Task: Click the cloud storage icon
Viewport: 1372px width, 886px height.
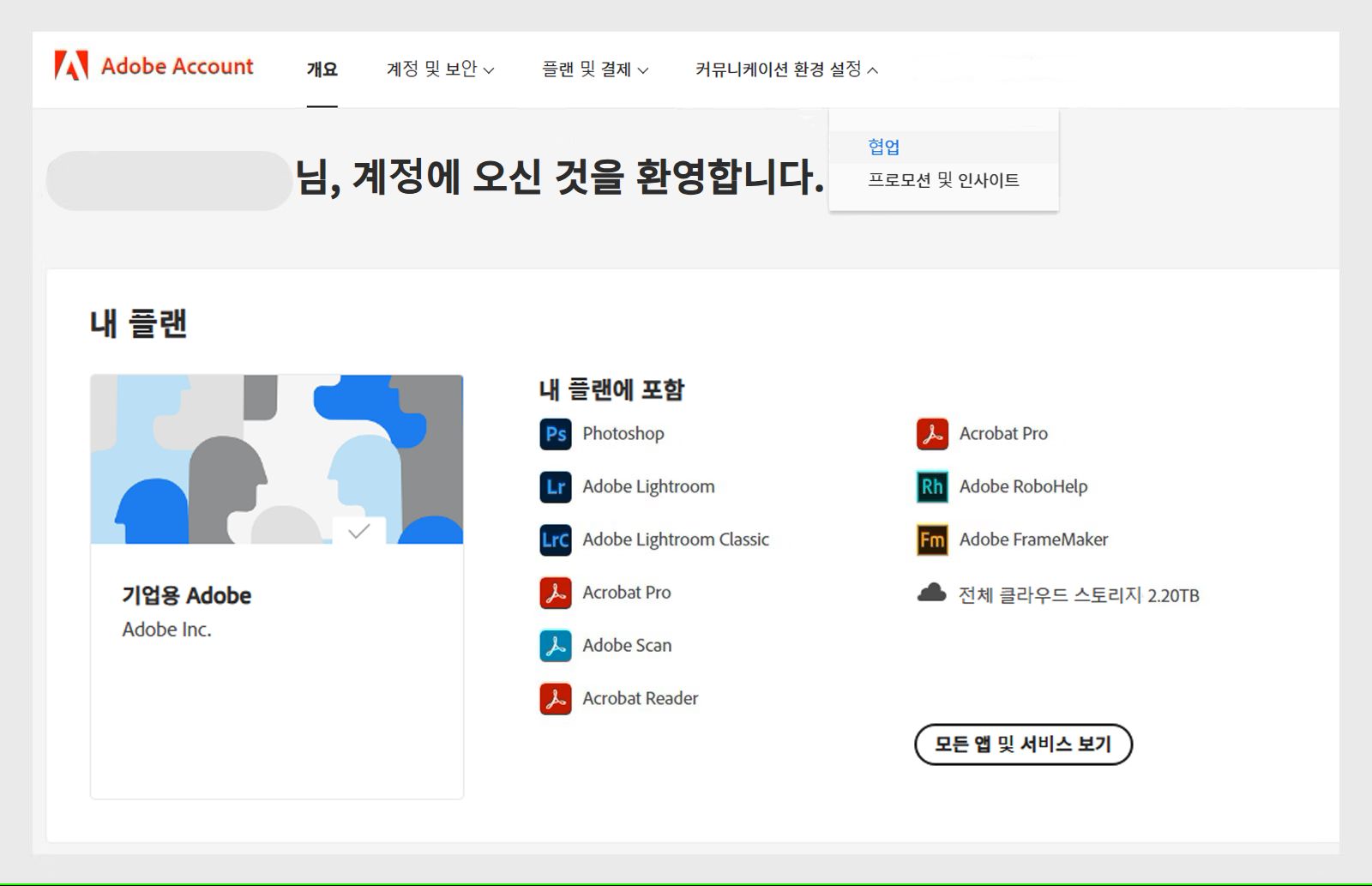Action: pos(932,593)
